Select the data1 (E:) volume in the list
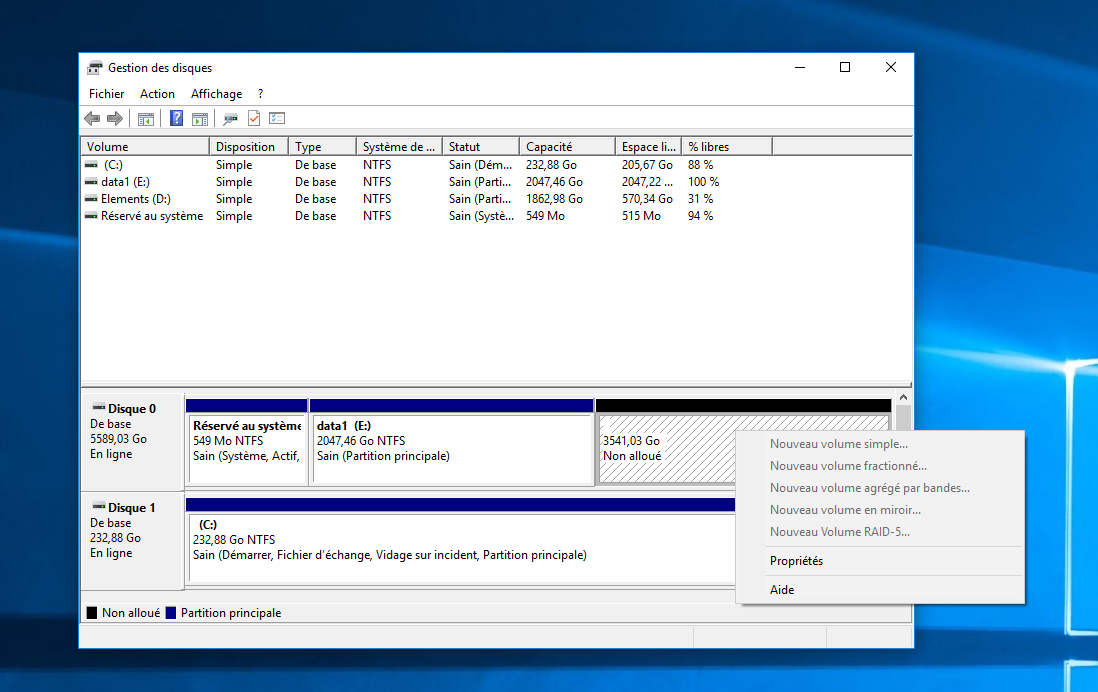 click(125, 182)
